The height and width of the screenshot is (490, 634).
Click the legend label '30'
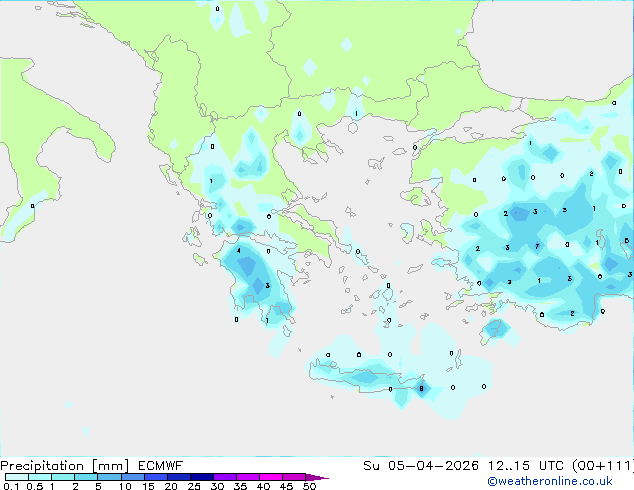click(x=217, y=486)
